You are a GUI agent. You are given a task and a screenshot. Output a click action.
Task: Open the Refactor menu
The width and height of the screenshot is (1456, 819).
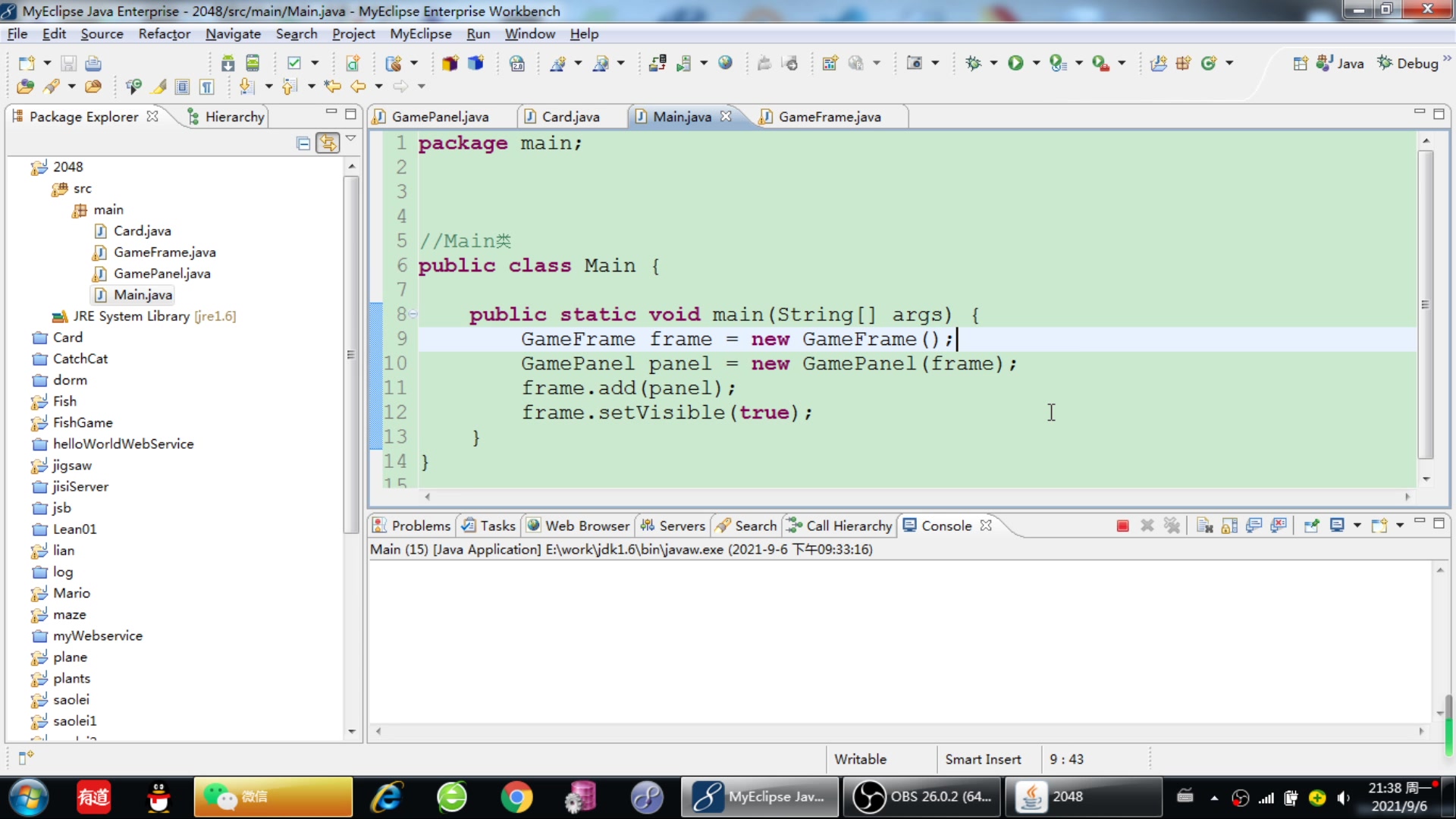(x=163, y=33)
